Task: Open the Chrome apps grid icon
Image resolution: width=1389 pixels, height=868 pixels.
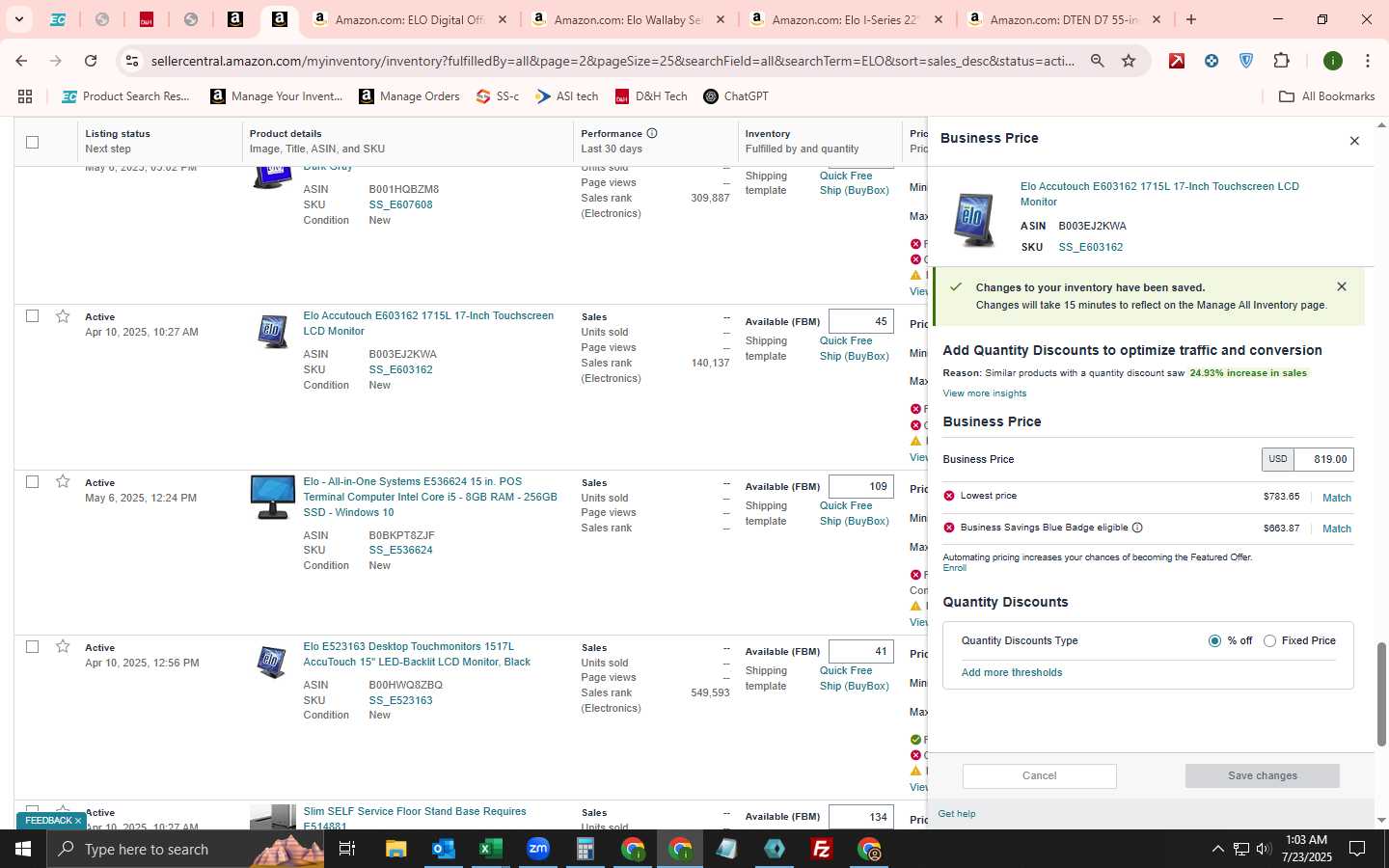Action: coord(25,96)
